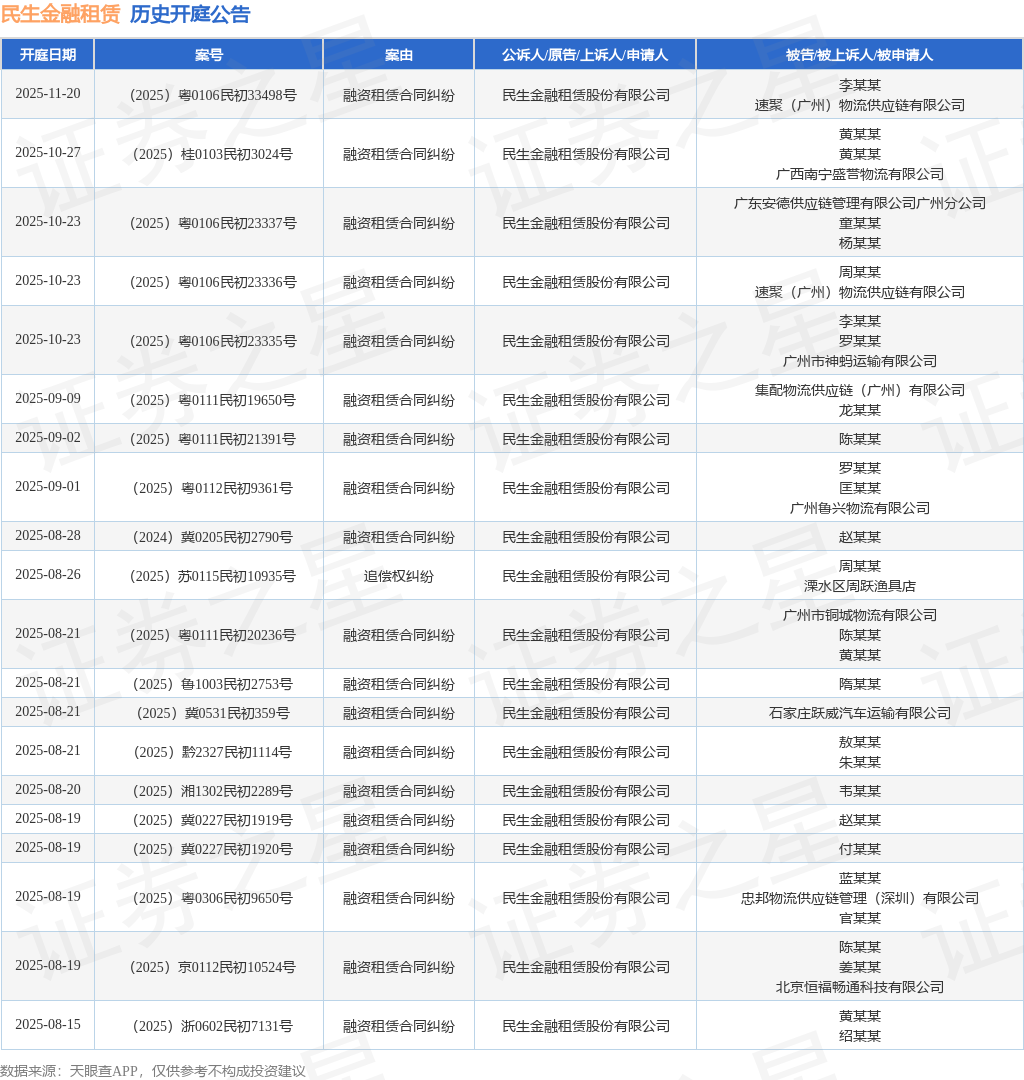Select the 公诉人/原告/上诉人/申请人 header
The height and width of the screenshot is (1080, 1024).
(585, 54)
